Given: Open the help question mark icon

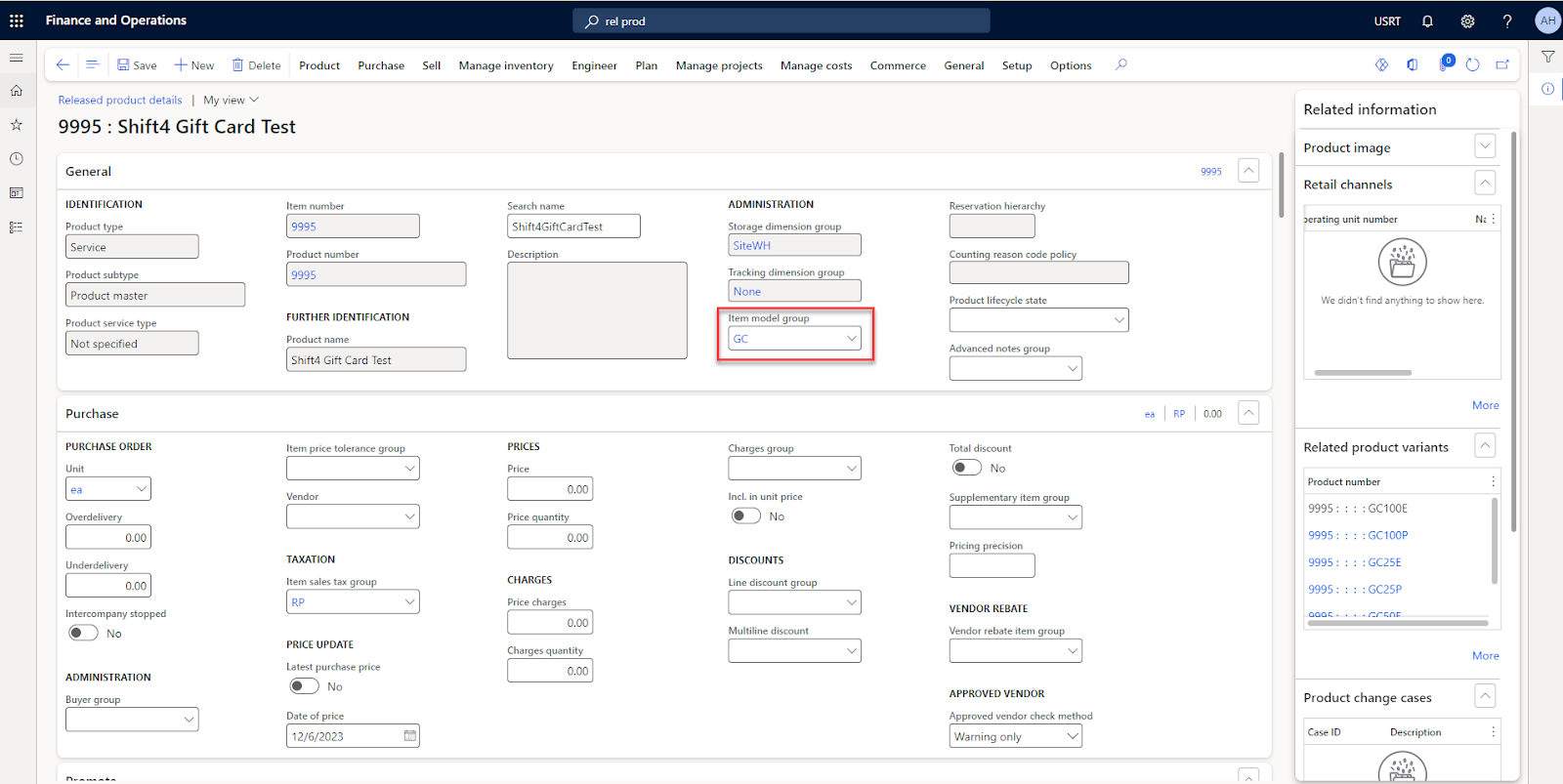Looking at the screenshot, I should (1507, 21).
